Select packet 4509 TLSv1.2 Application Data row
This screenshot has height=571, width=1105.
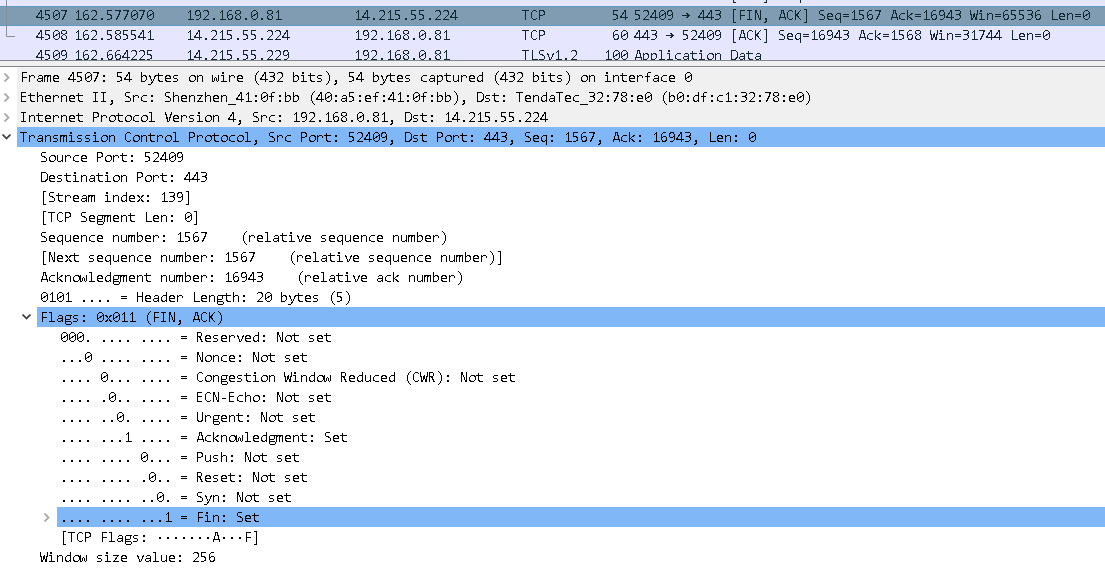(x=400, y=55)
